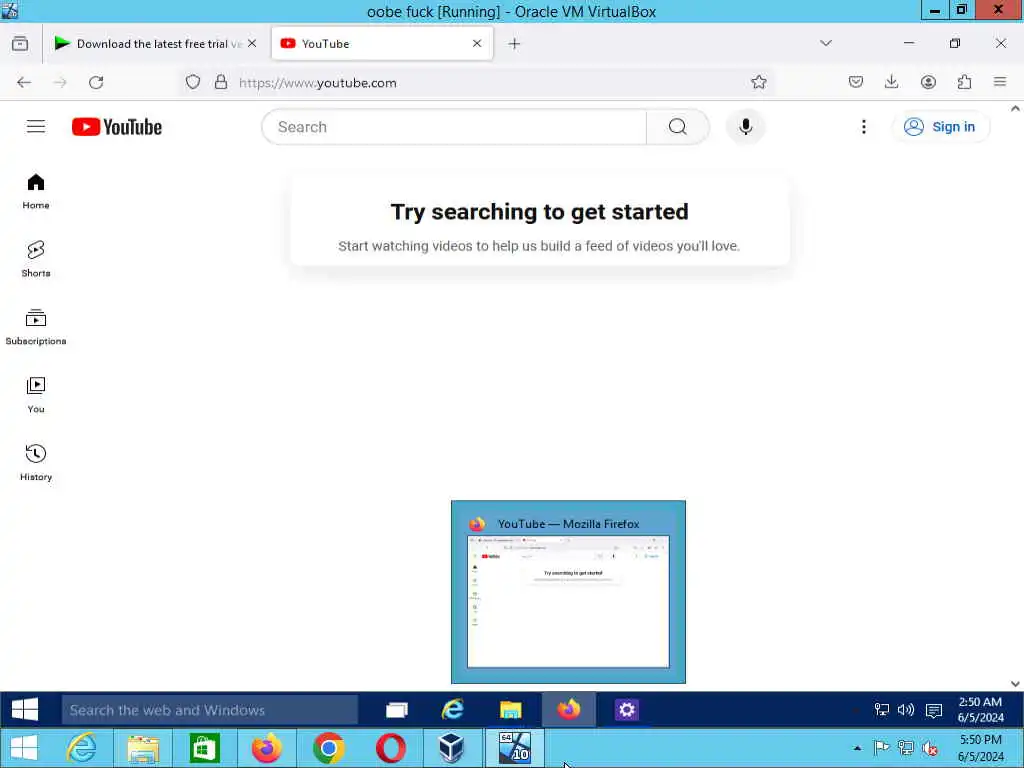Open guest network tray icon
The width and height of the screenshot is (1024, 768).
882,710
